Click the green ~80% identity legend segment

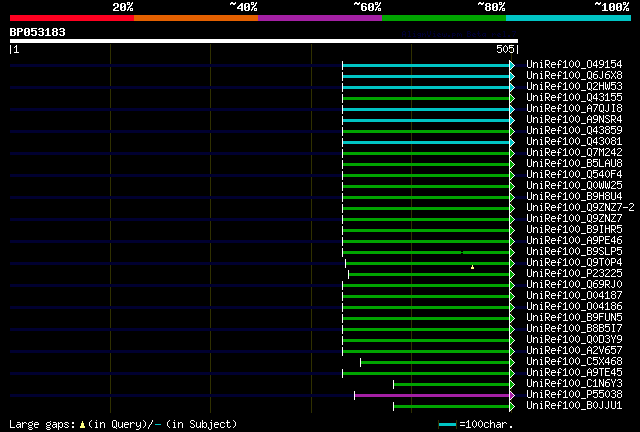pos(444,18)
